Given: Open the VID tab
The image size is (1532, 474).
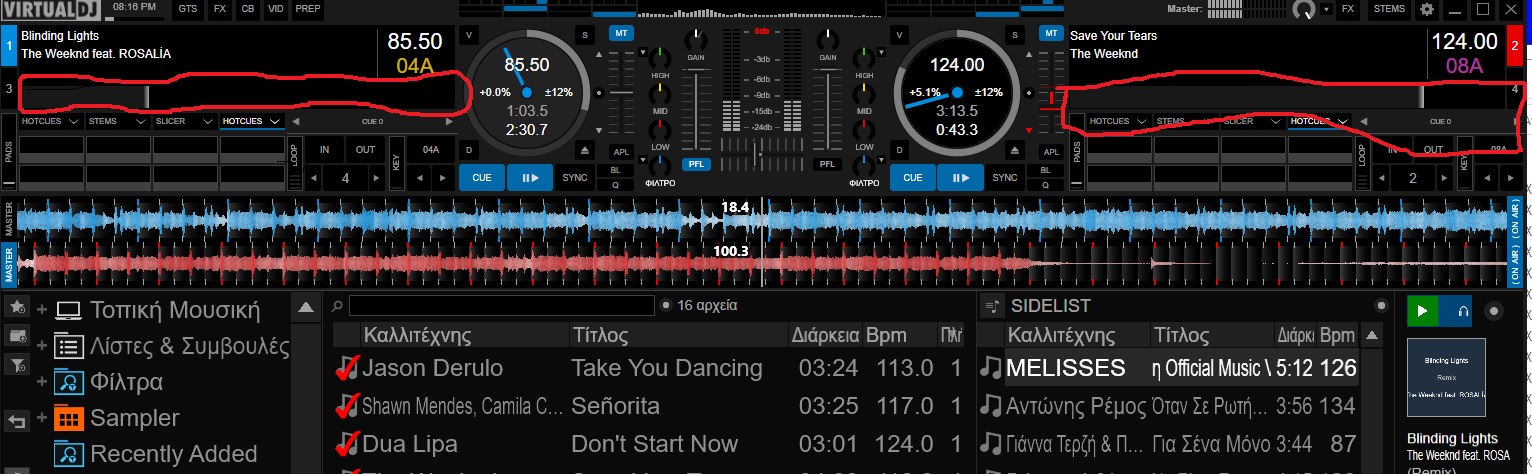Looking at the screenshot, I should (x=277, y=9).
